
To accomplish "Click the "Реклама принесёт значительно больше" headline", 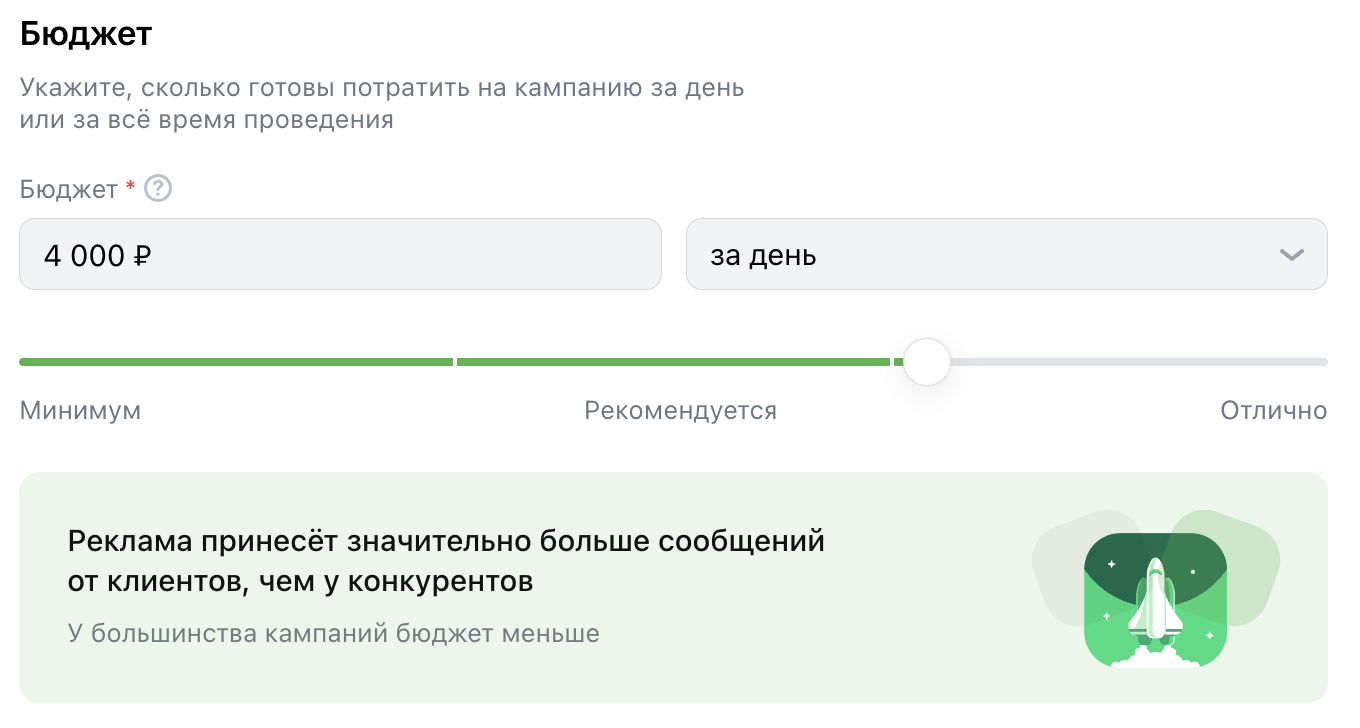I will pyautogui.click(x=446, y=541).
